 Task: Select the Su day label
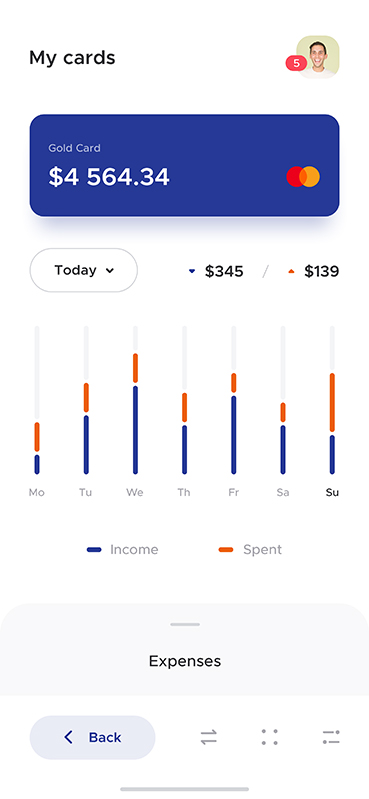tap(332, 493)
